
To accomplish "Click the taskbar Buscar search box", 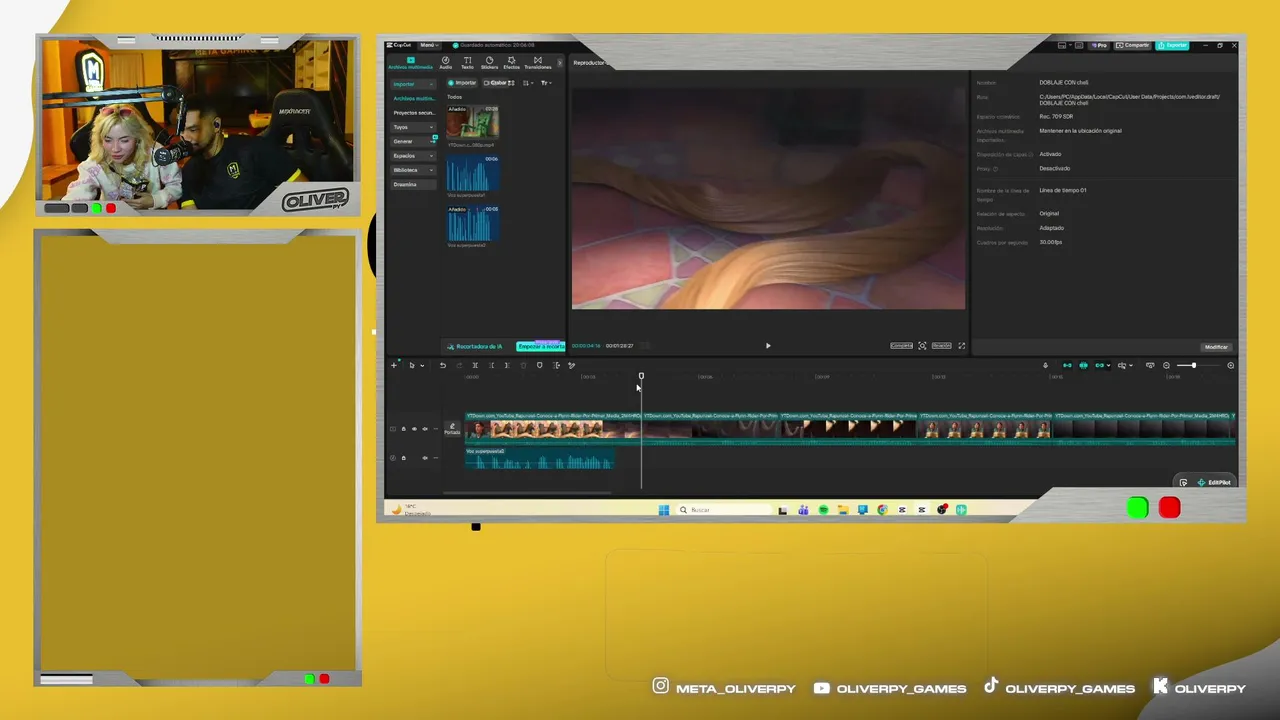I will 724,510.
